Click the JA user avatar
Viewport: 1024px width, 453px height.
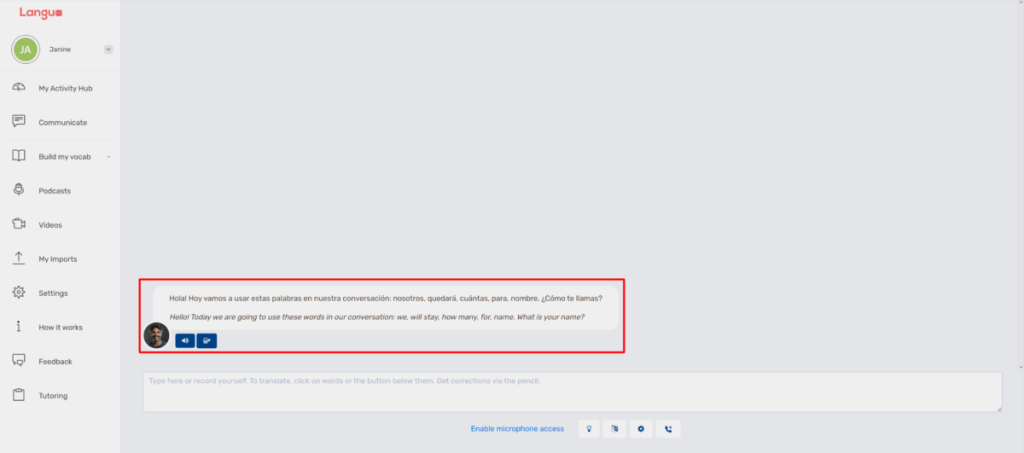(25, 50)
